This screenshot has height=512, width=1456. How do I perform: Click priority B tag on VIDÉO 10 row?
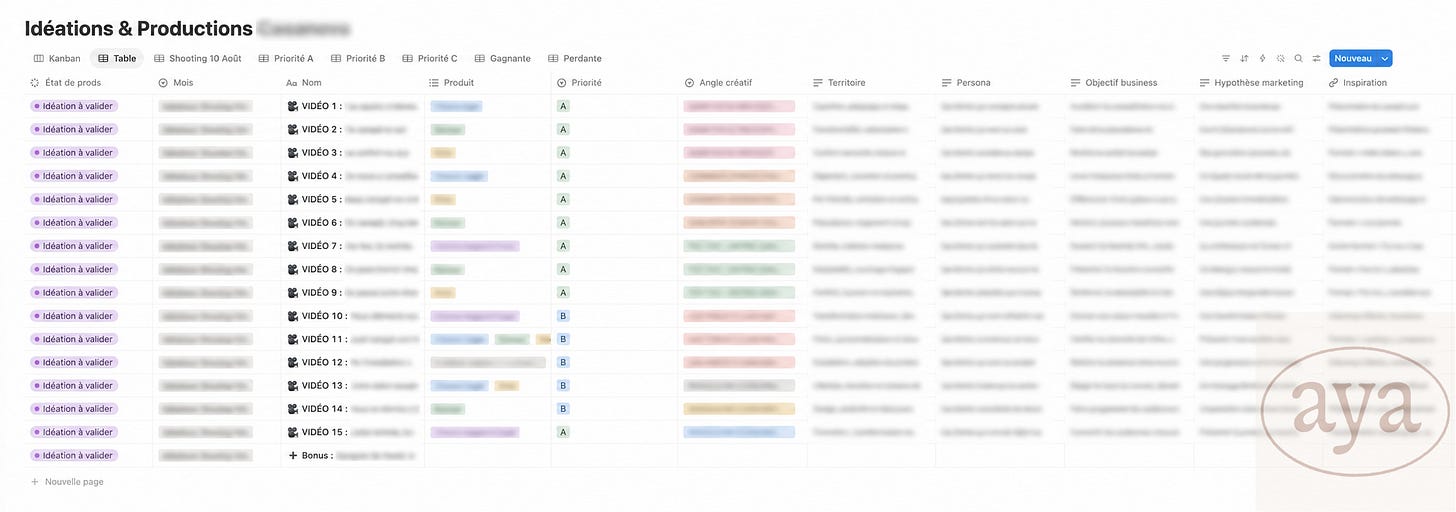[x=563, y=316]
